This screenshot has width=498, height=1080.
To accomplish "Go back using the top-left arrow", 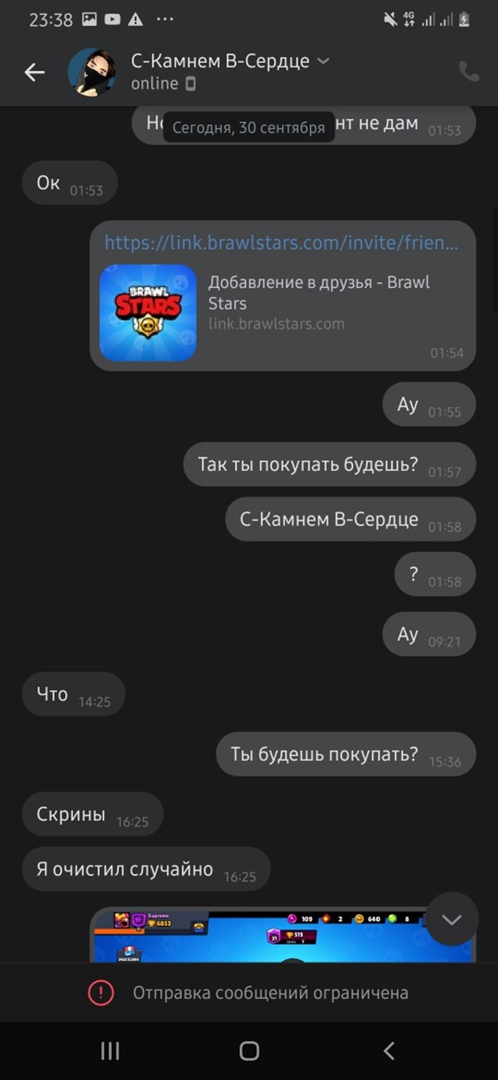I will 34,72.
